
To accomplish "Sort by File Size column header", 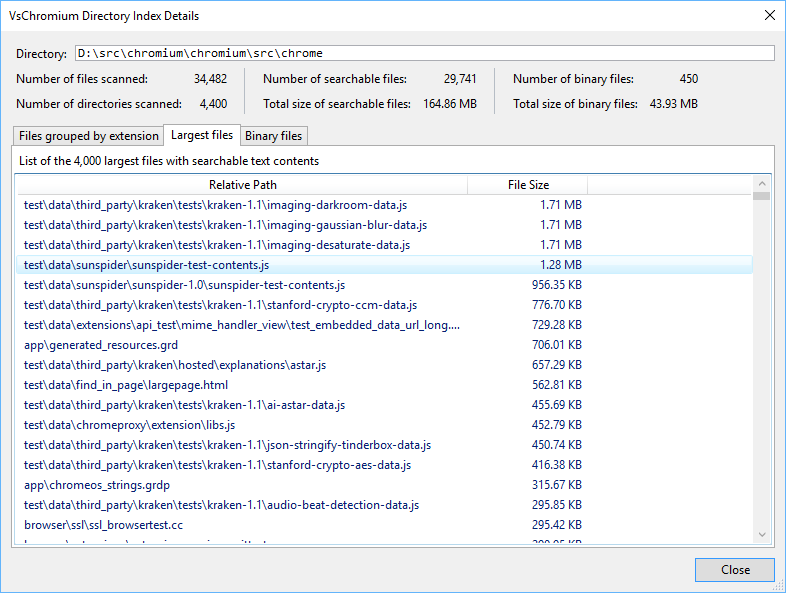I will [528, 185].
